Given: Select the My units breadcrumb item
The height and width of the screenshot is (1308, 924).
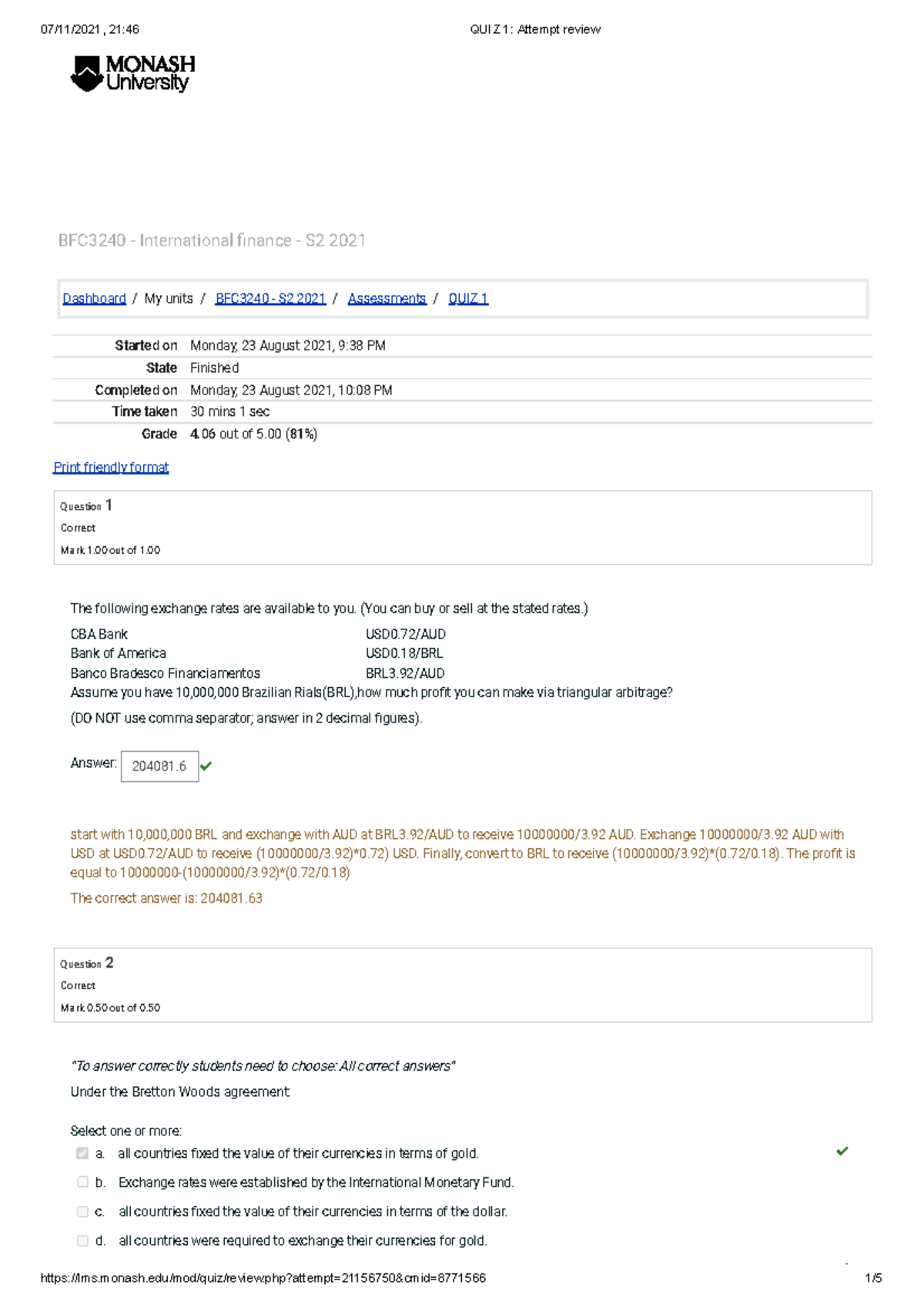Looking at the screenshot, I should [x=169, y=298].
